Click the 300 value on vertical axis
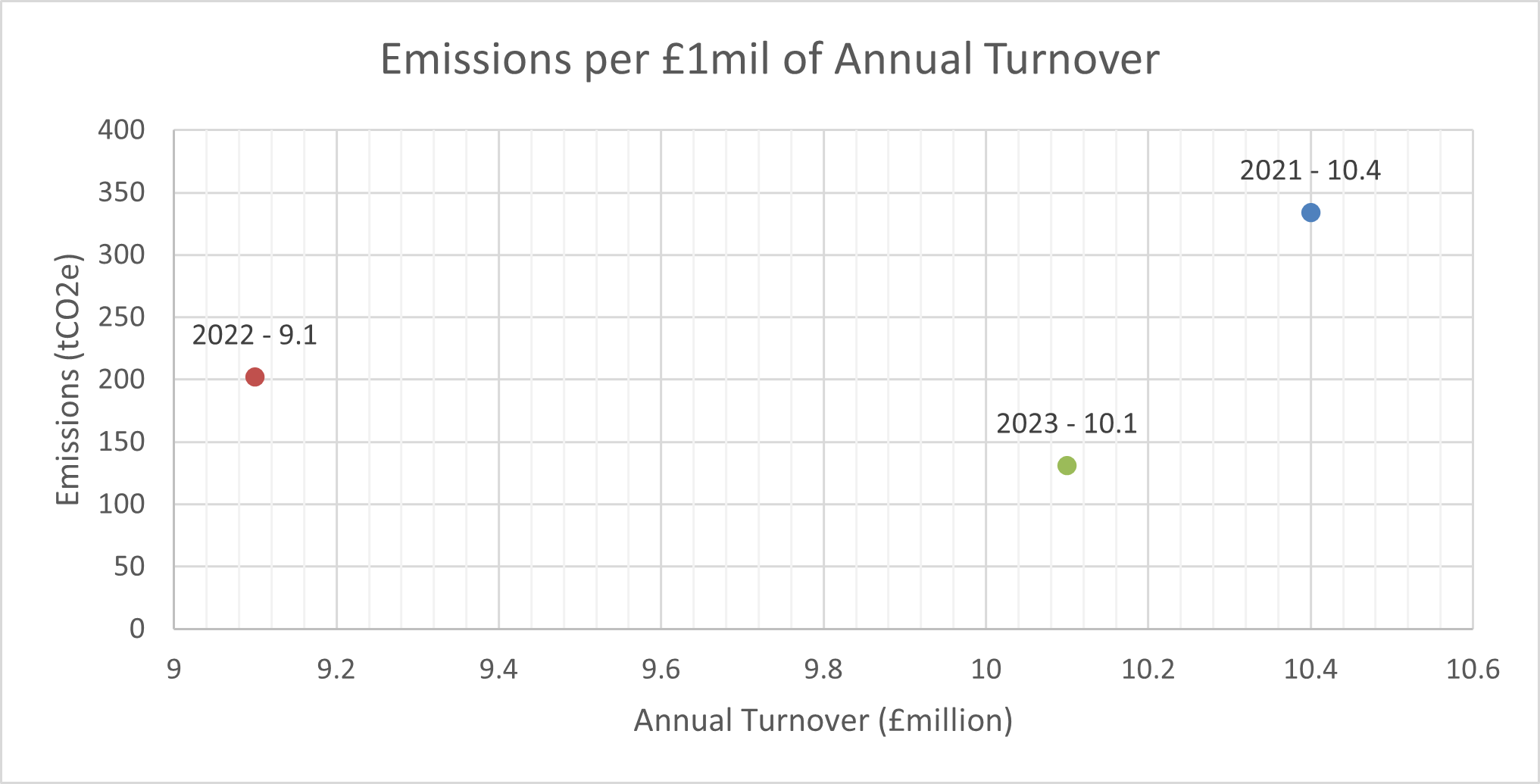Screen dimensions: 1540x784 pyautogui.click(x=121, y=255)
